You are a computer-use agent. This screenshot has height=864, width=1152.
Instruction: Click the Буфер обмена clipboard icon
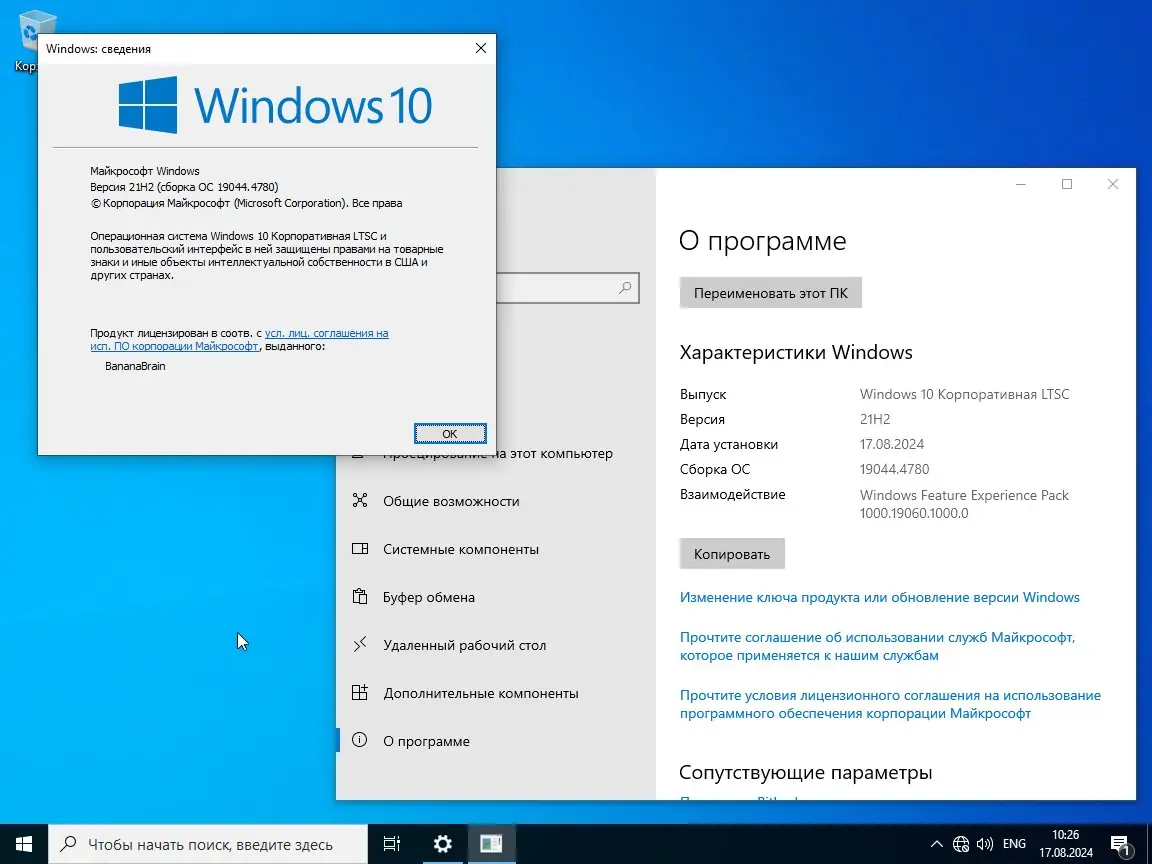(359, 596)
